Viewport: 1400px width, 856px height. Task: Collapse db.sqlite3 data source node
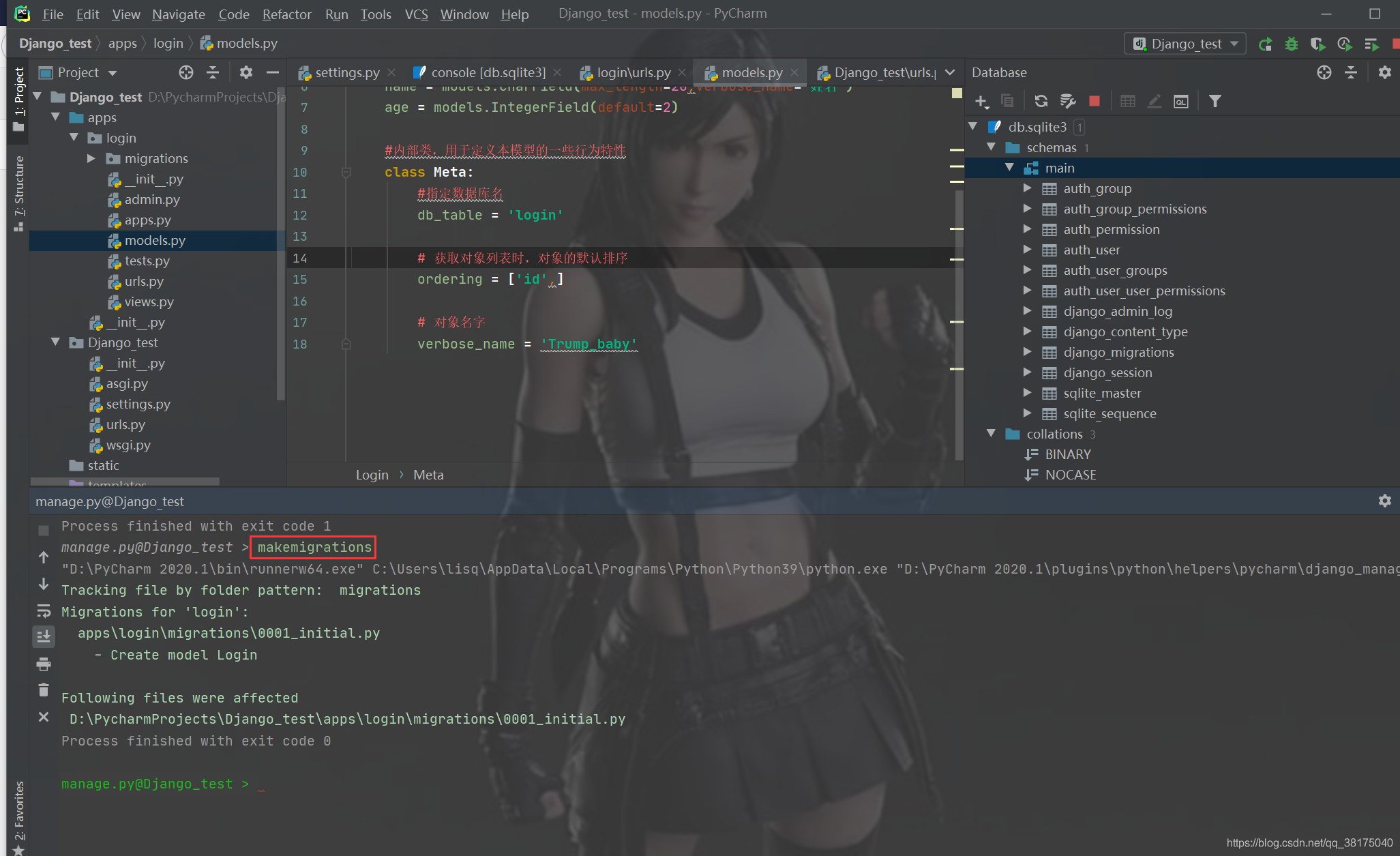point(973,127)
